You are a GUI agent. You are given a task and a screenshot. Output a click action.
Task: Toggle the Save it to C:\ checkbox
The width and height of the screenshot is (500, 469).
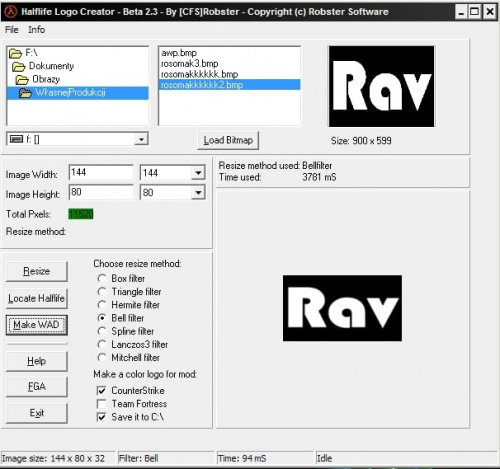coord(101,417)
